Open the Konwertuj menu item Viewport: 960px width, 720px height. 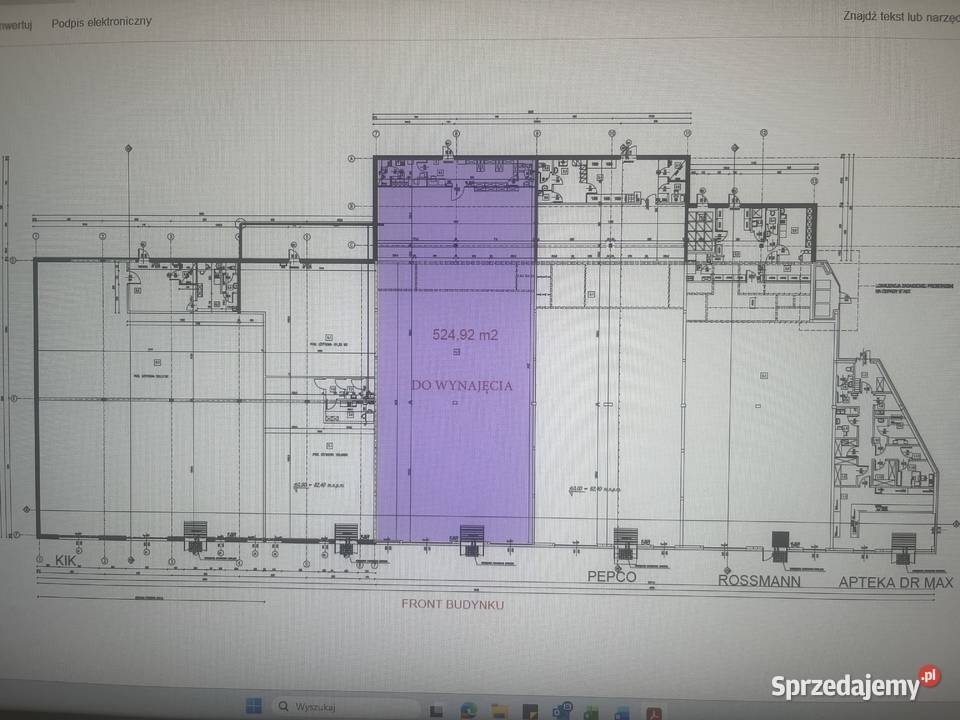click(15, 24)
